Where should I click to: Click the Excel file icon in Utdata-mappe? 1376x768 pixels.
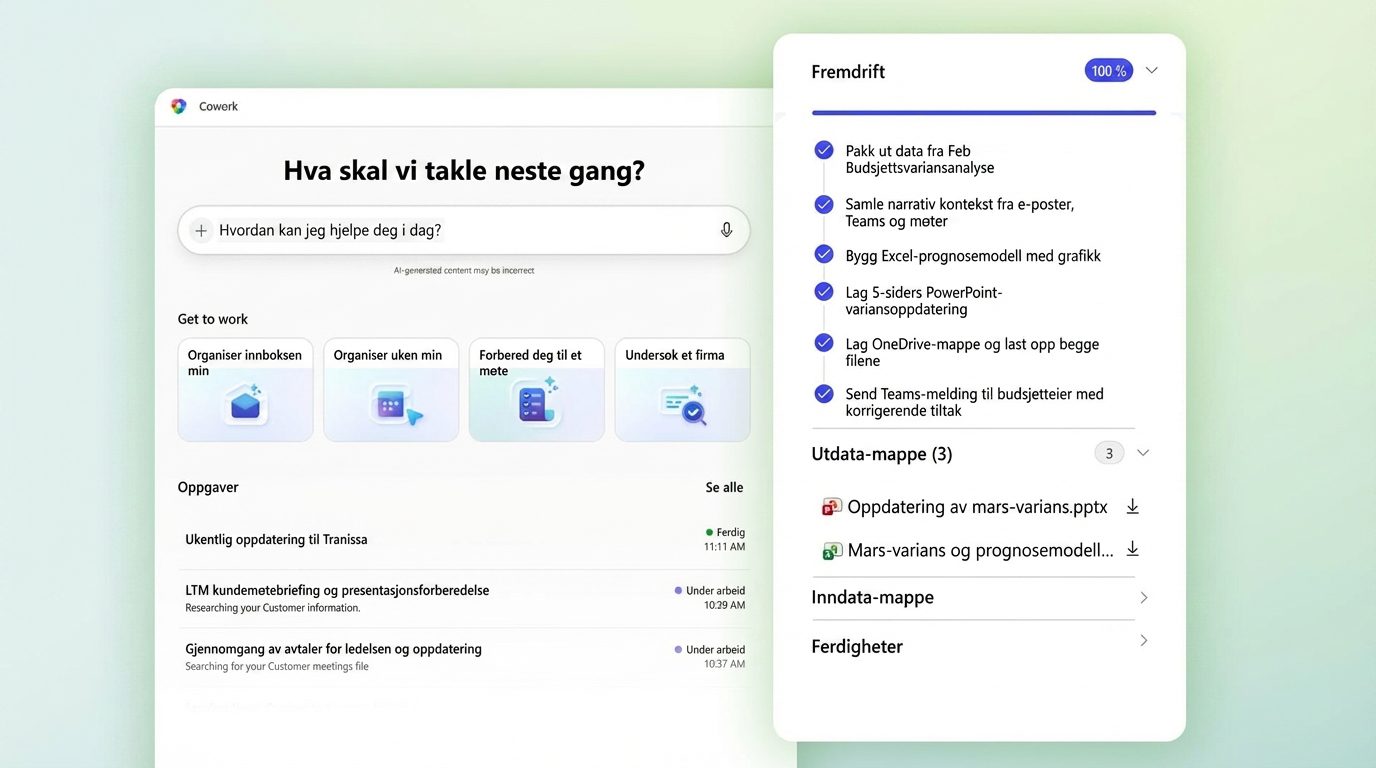coord(831,550)
